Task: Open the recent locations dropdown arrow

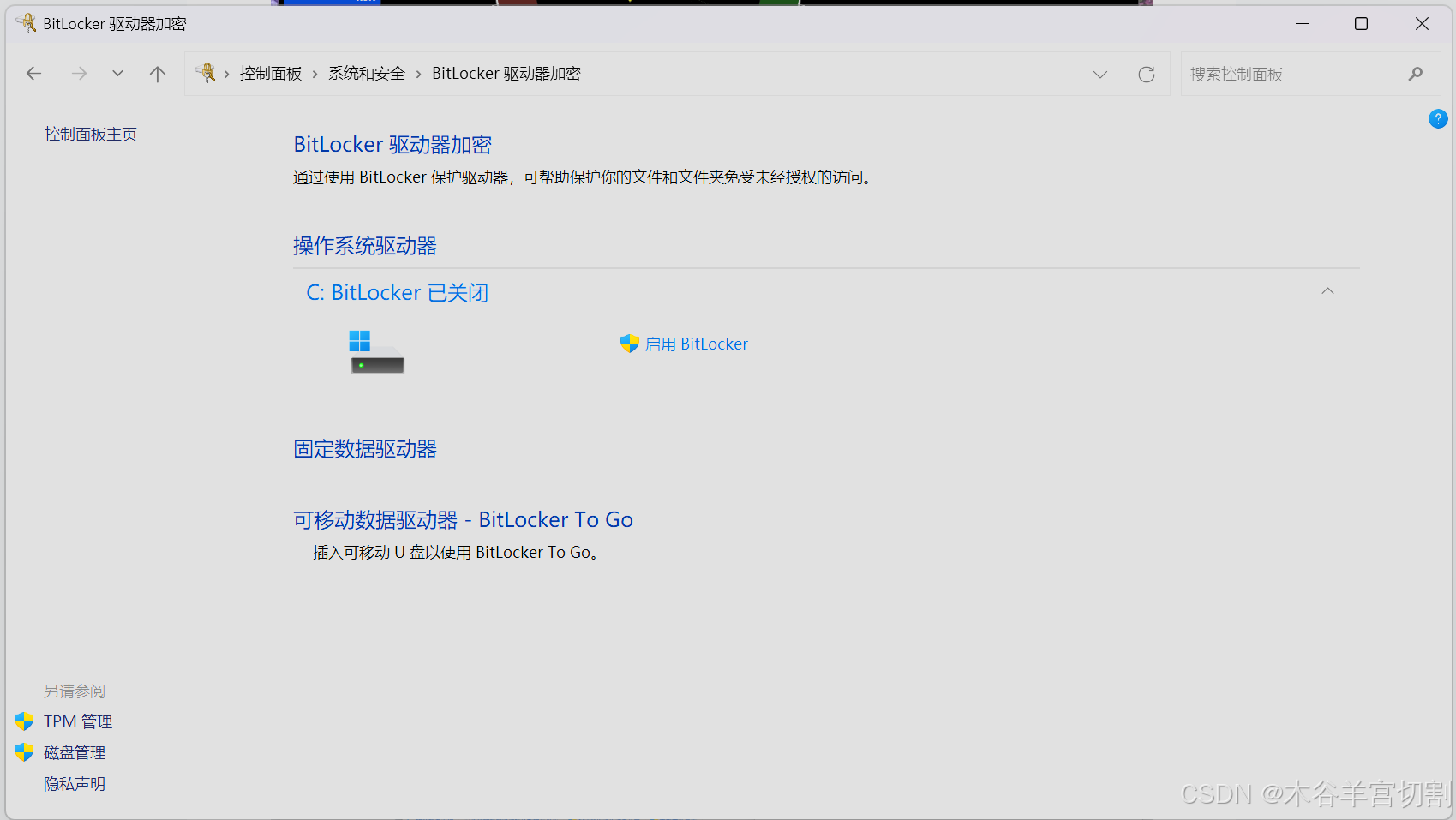Action: pyautogui.click(x=117, y=74)
